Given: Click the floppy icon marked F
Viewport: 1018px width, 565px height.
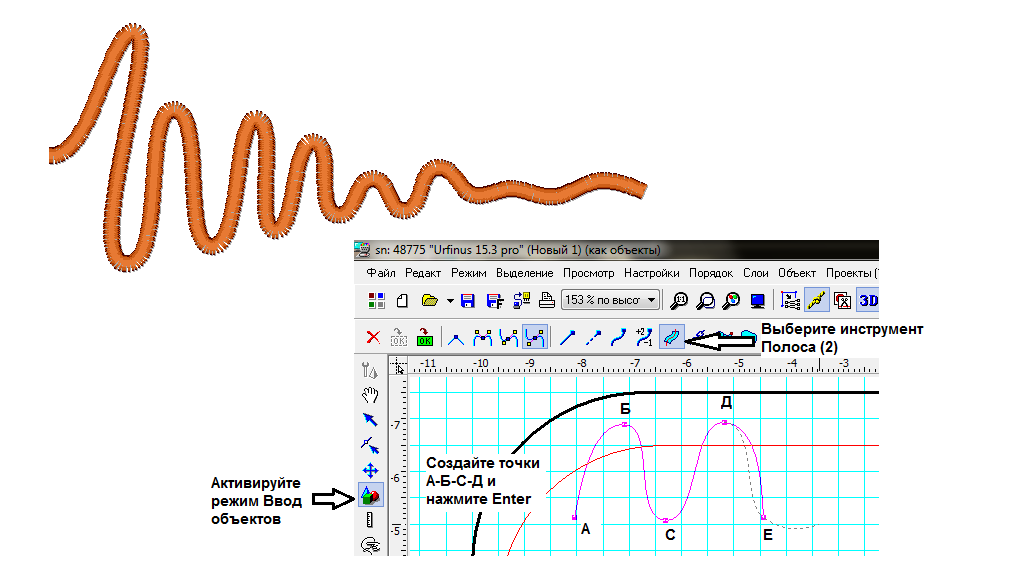Looking at the screenshot, I should point(494,301).
